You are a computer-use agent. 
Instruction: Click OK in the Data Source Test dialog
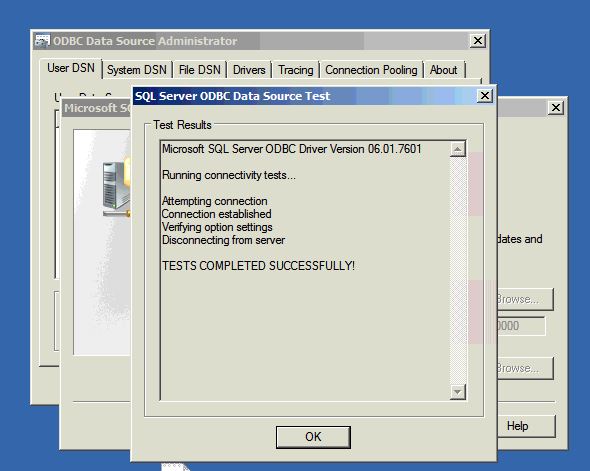(313, 437)
